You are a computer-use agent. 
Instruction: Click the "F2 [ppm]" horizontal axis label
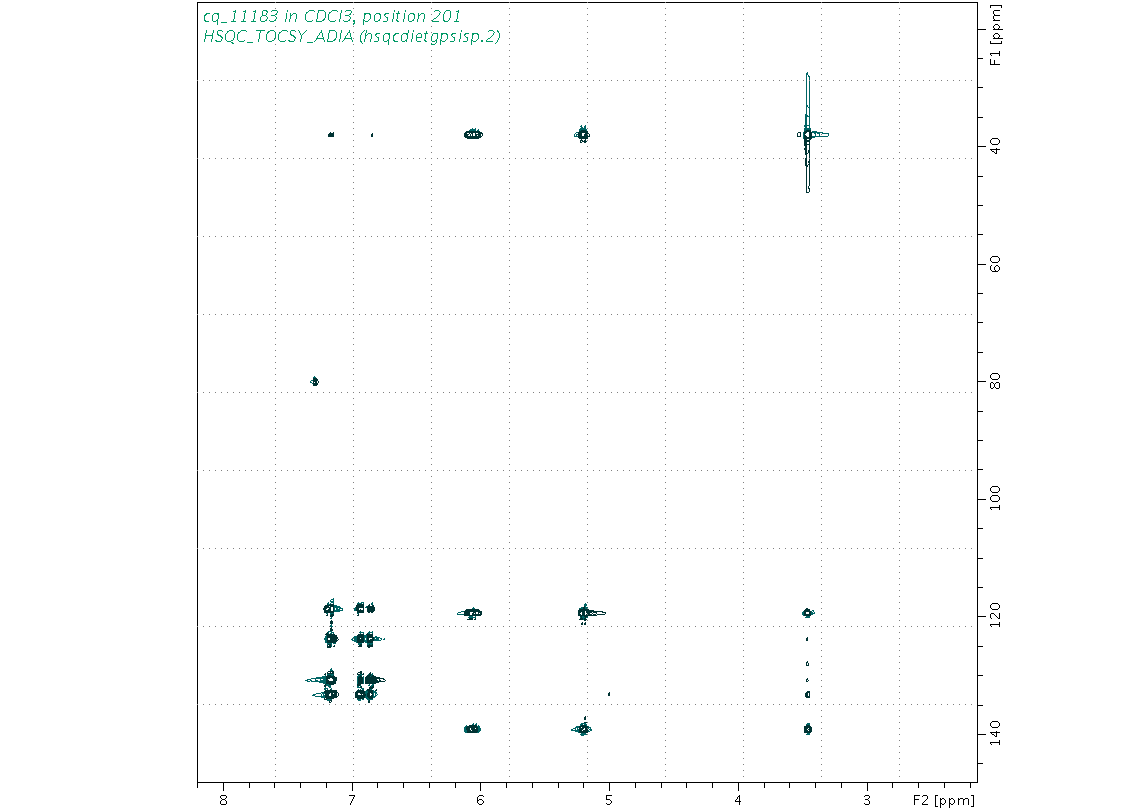tap(943, 800)
